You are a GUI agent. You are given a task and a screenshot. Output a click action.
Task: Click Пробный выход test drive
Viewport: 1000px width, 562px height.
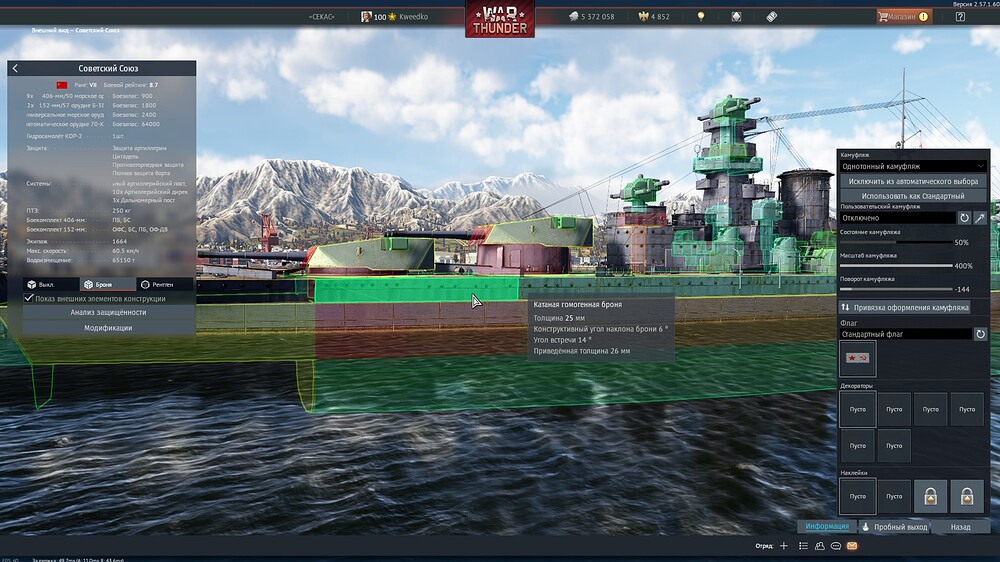tap(893, 527)
